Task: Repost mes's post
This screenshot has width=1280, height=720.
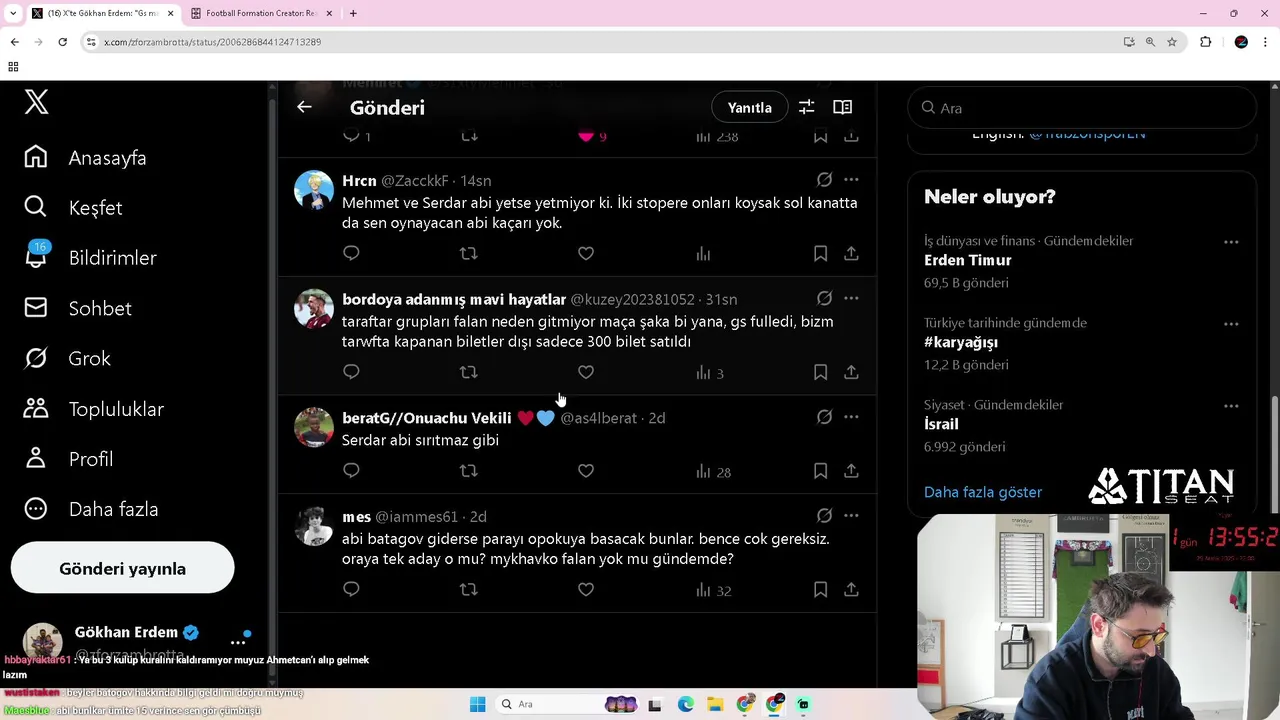Action: (468, 590)
